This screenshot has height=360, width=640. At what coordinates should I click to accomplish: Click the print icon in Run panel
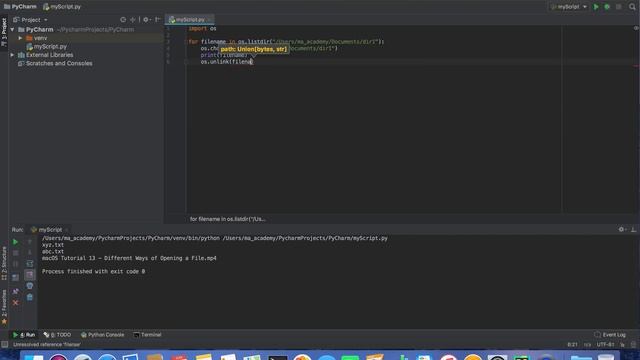tap(30, 286)
